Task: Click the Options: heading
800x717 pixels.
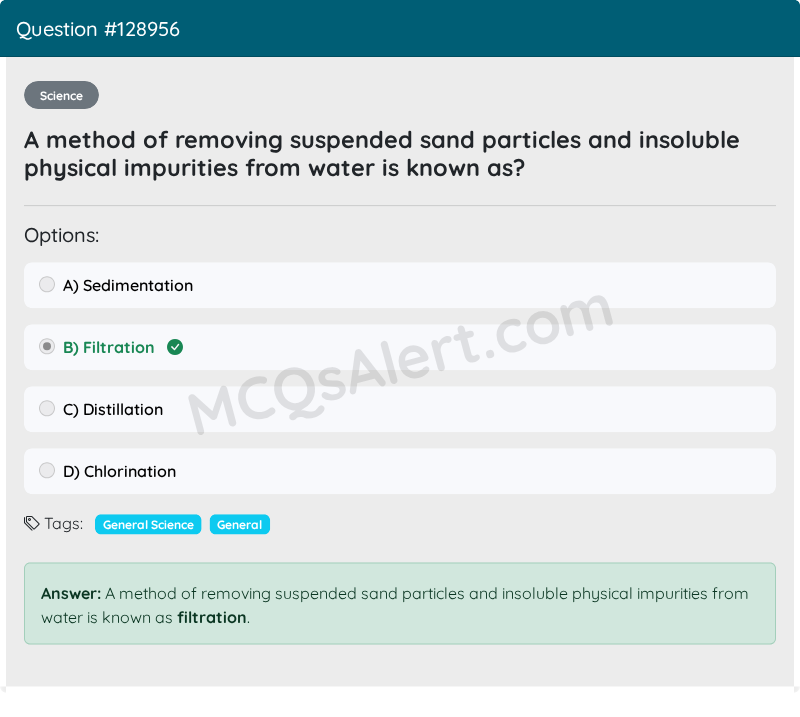Action: (62, 236)
